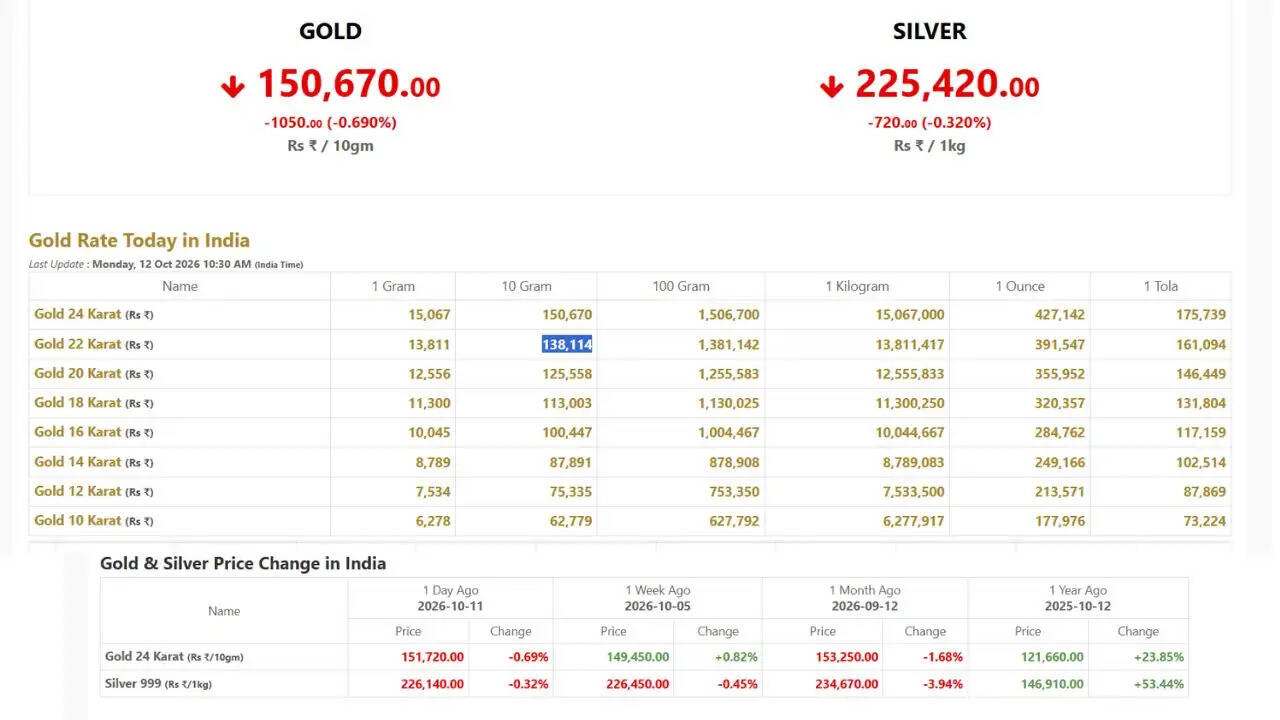Select the gold one year price 121,660.00

[x=1051, y=657]
